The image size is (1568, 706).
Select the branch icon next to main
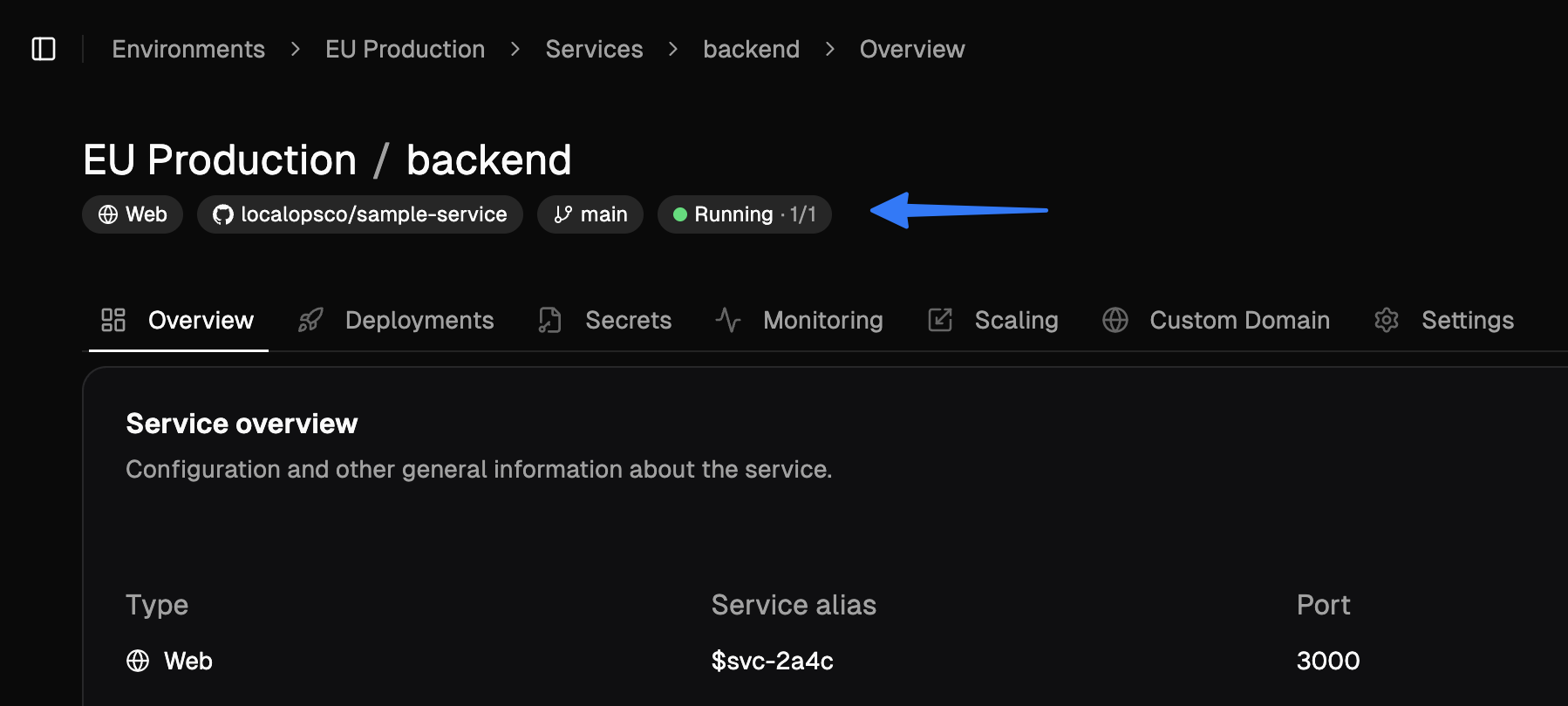pos(562,214)
